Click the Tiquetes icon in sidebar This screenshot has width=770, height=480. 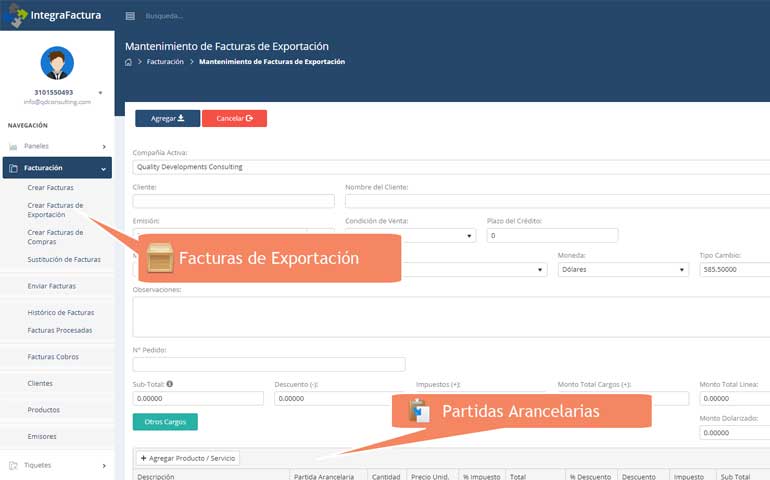[13, 465]
